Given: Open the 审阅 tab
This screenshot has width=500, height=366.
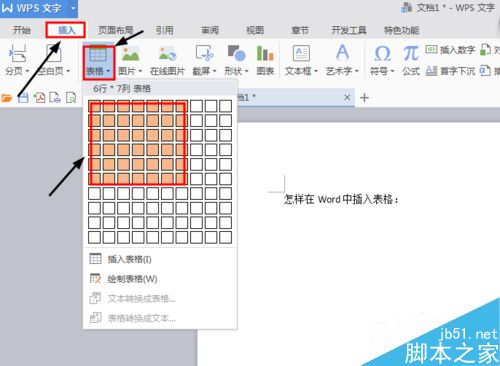Looking at the screenshot, I should pos(210,30).
